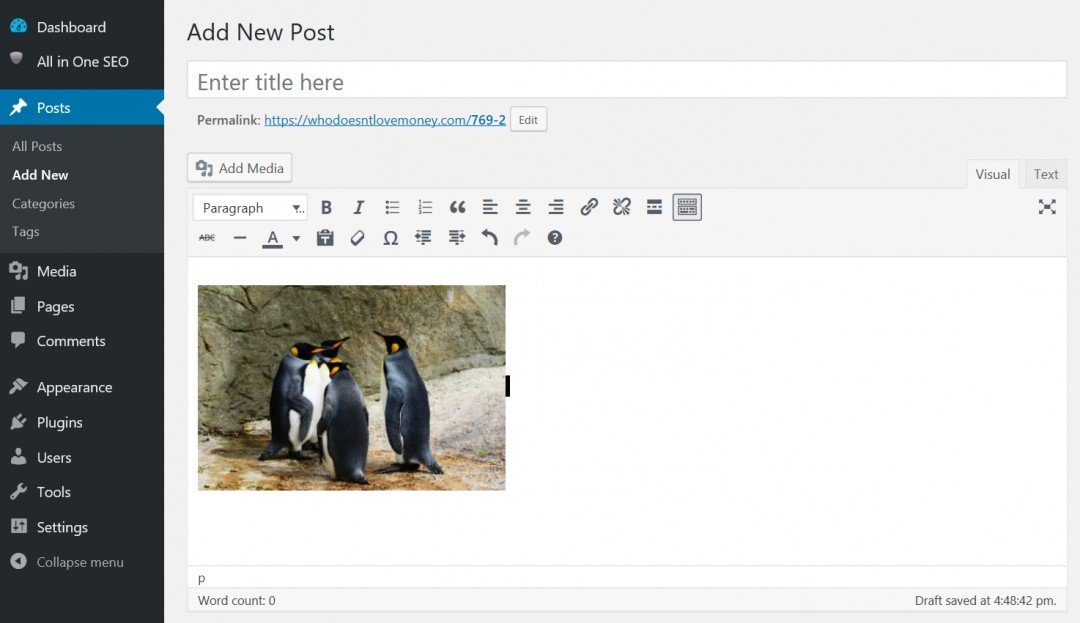
Task: Apply italic formatting
Action: [x=358, y=207]
